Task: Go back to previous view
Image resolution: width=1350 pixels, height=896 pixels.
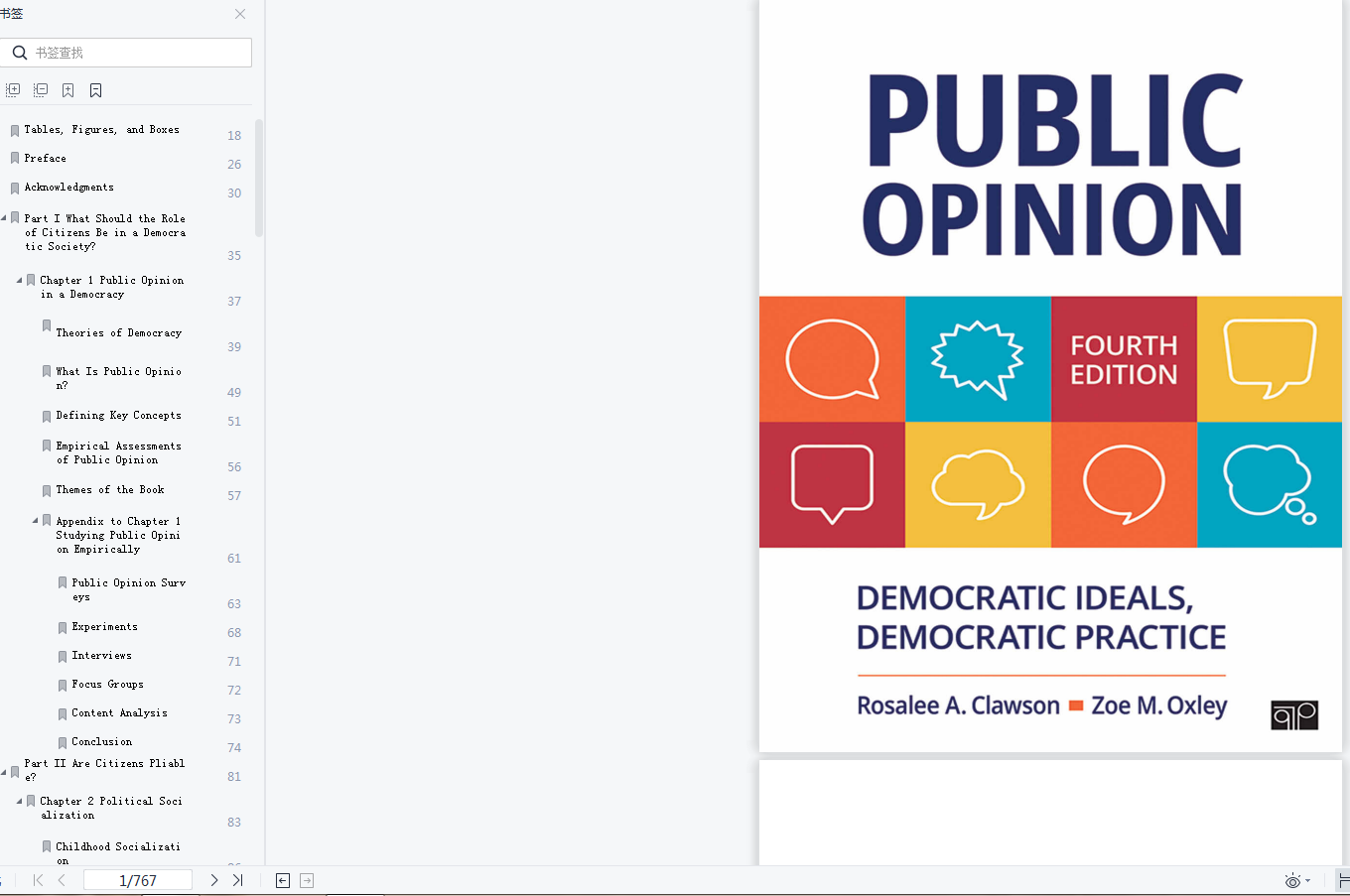Action: click(283, 880)
